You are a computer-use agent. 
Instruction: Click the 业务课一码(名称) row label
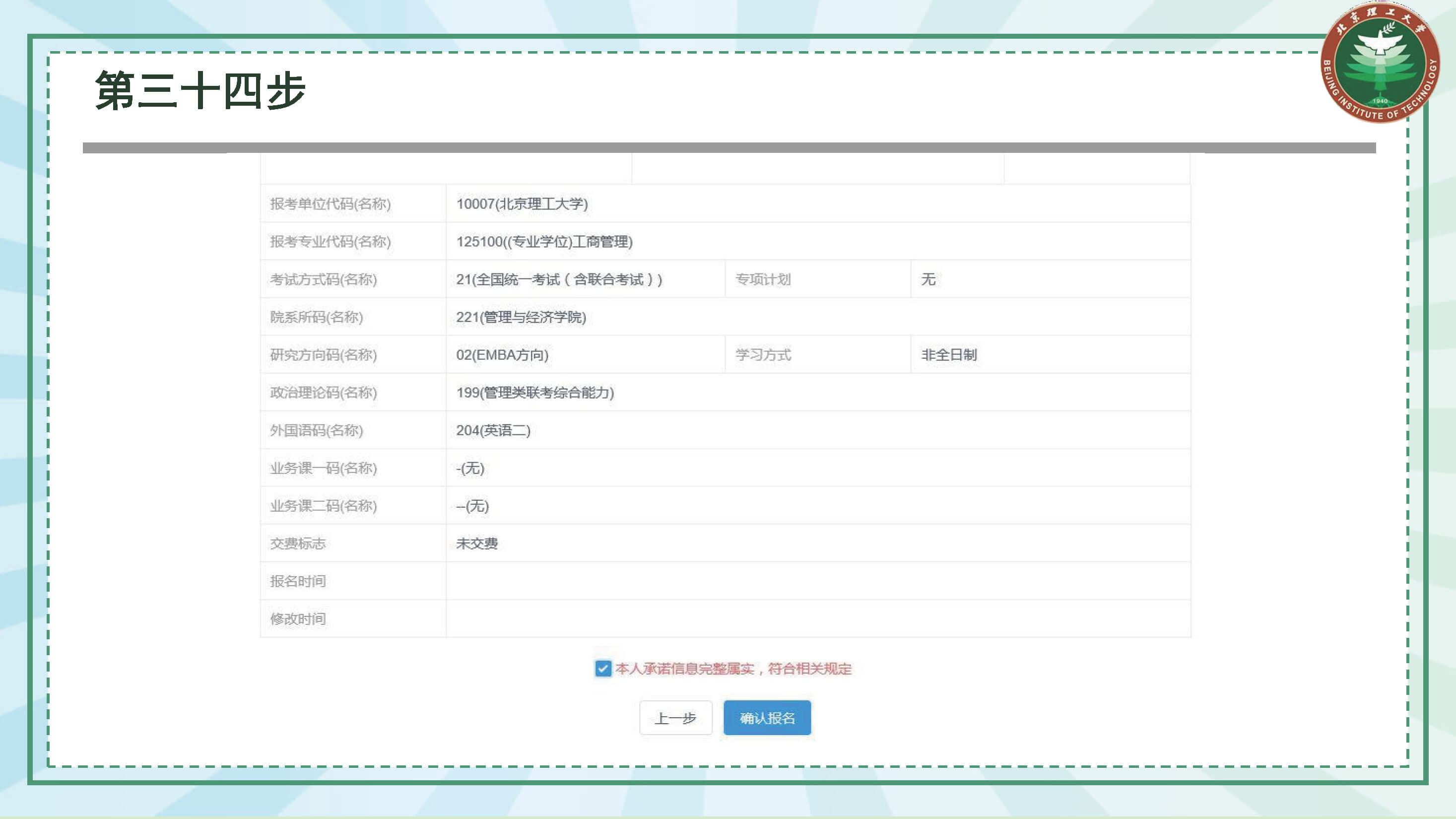323,468
